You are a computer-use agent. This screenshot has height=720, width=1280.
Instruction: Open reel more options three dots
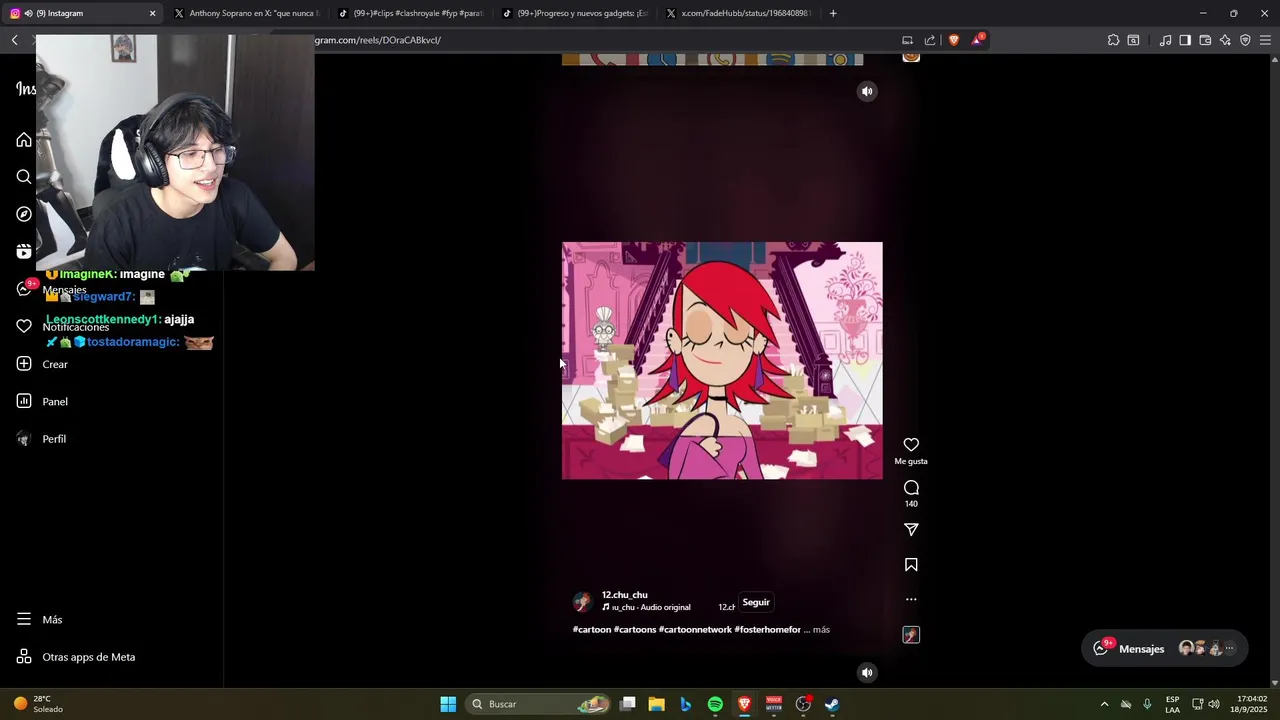pyautogui.click(x=911, y=599)
